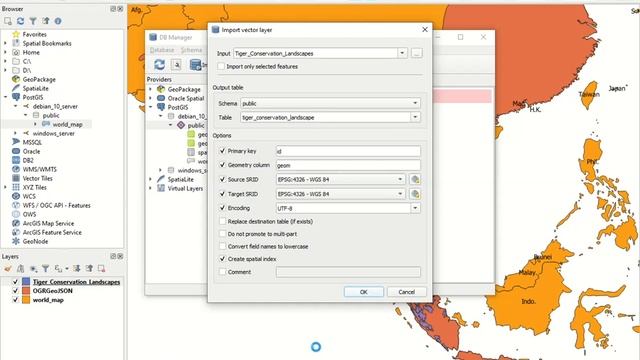This screenshot has height=360, width=640.
Task: Click the Add Group icon in Layers toolbar
Action: coord(20,269)
